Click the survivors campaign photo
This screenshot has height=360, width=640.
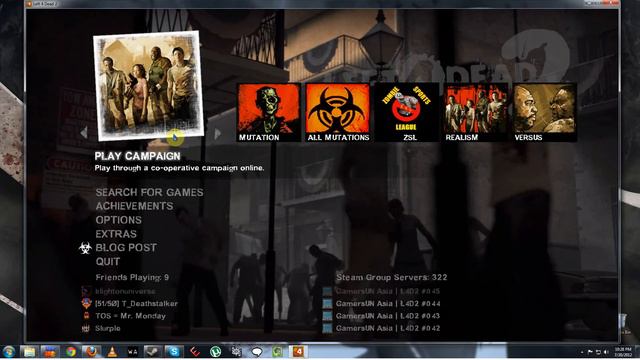coord(149,85)
